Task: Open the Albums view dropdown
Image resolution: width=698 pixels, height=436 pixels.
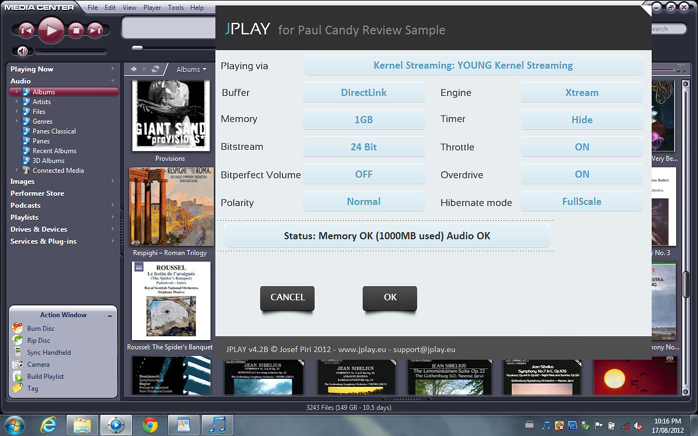Action: coord(191,69)
